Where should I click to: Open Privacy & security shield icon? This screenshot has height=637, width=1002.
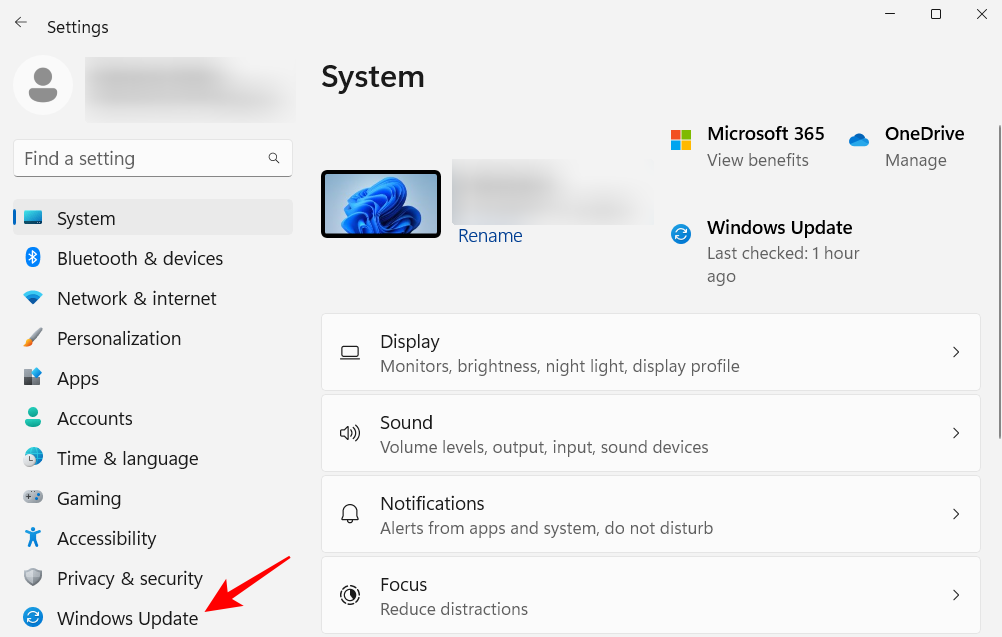point(34,578)
